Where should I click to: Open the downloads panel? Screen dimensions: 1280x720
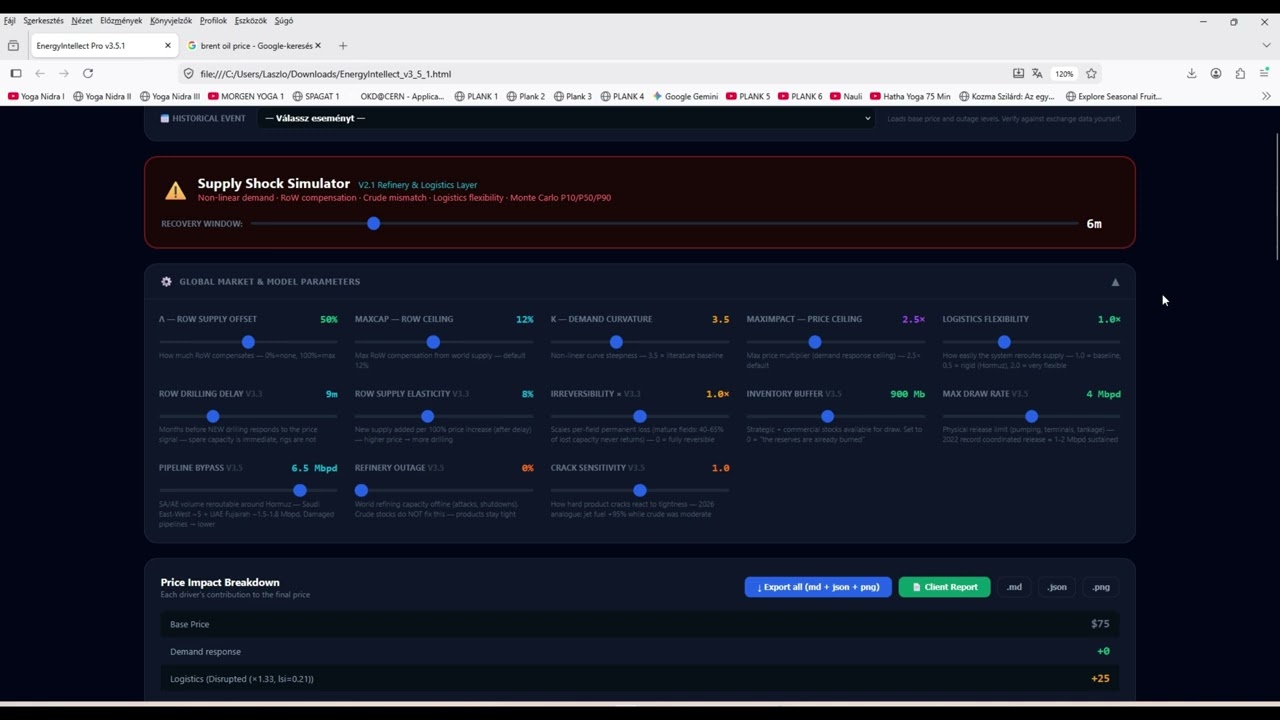point(1192,73)
